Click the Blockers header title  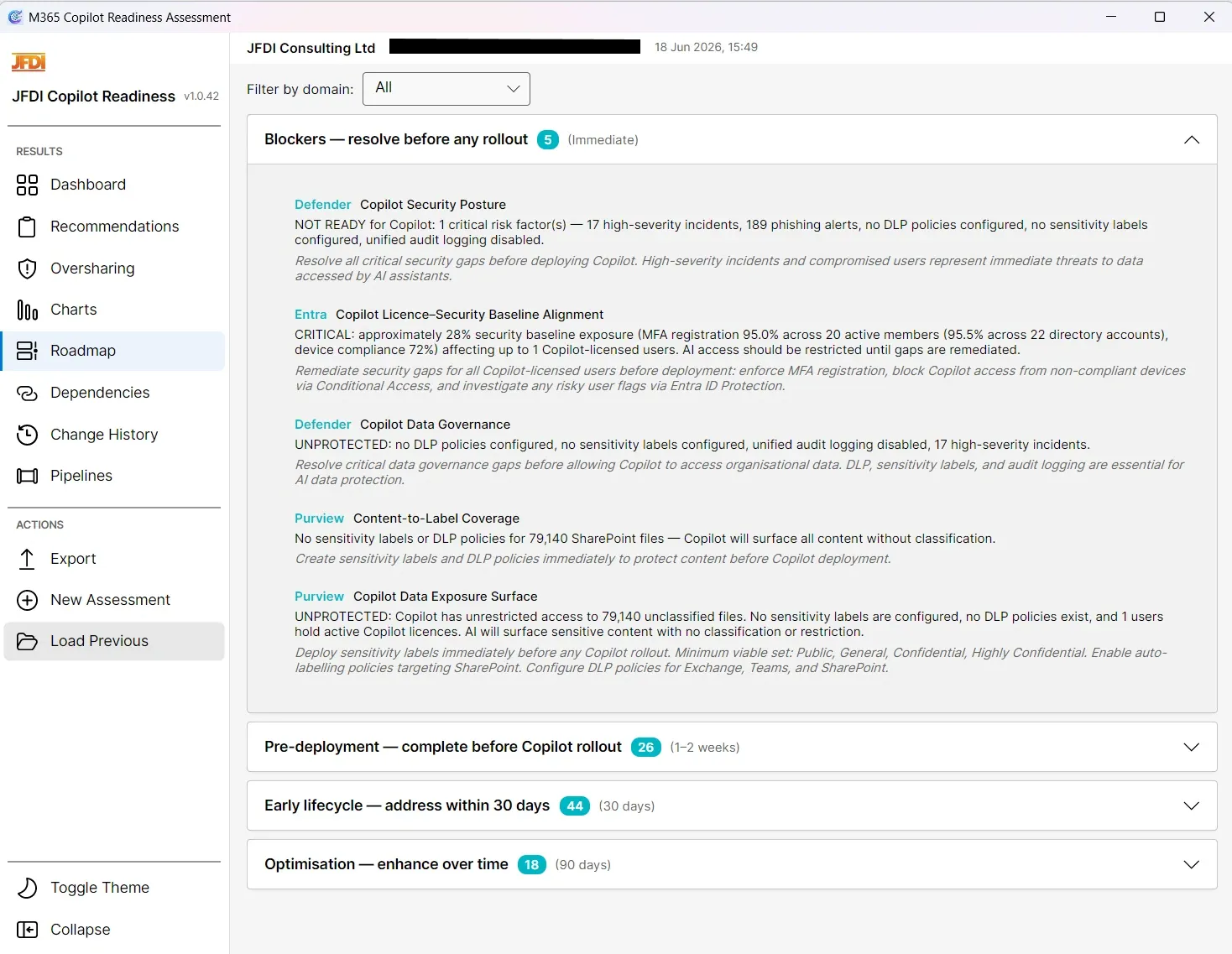(396, 139)
